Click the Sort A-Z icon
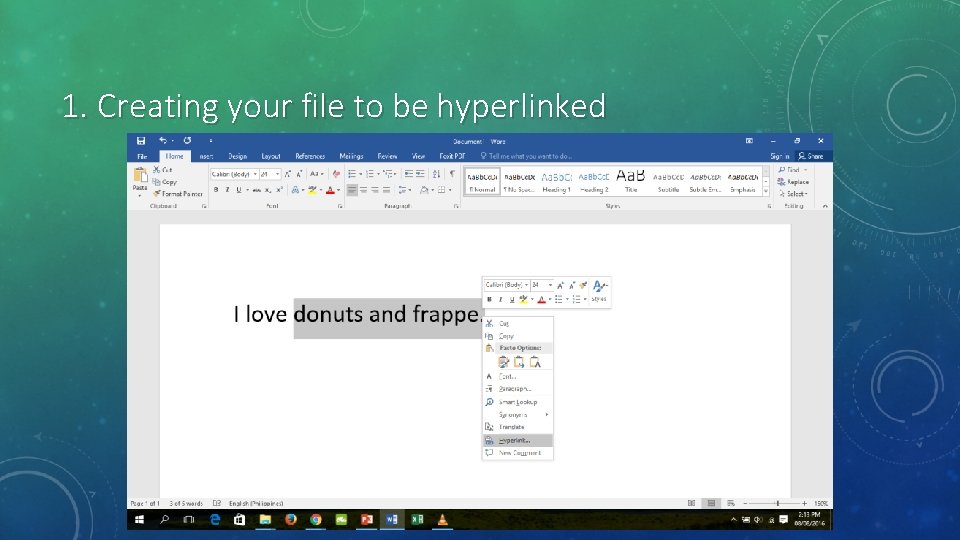 point(437,174)
